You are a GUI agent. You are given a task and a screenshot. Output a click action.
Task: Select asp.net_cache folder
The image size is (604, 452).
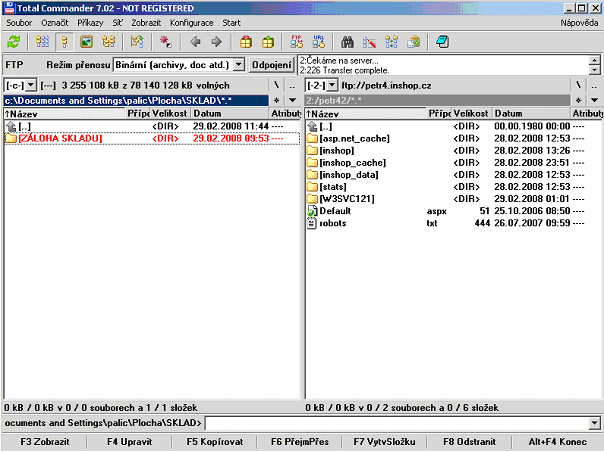pyautogui.click(x=453, y=138)
